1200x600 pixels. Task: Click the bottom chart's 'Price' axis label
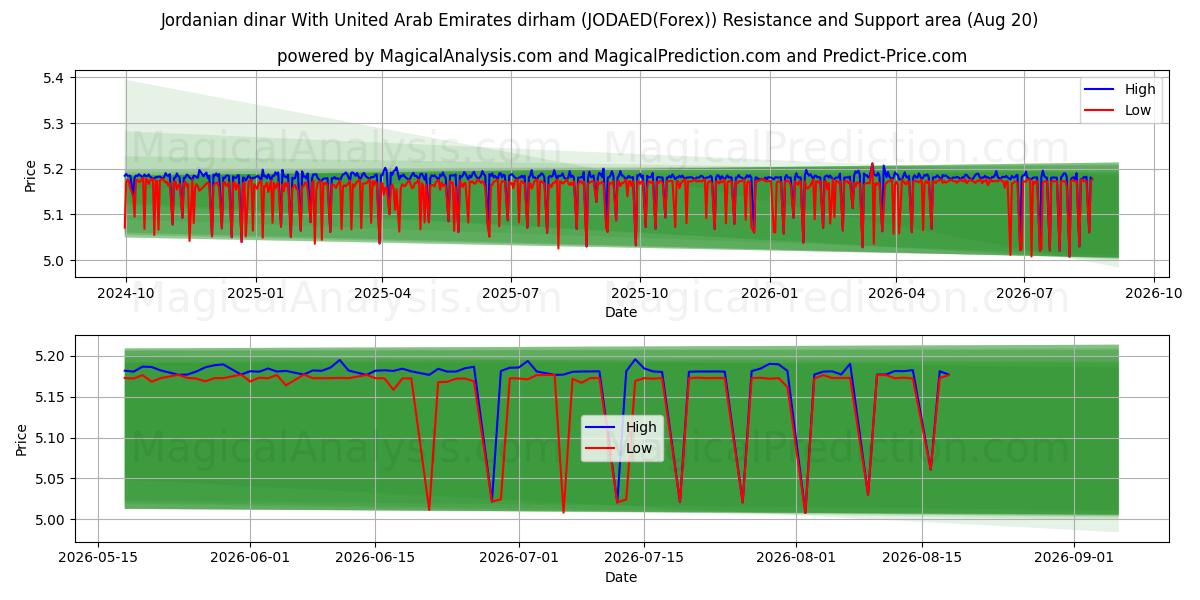23,439
